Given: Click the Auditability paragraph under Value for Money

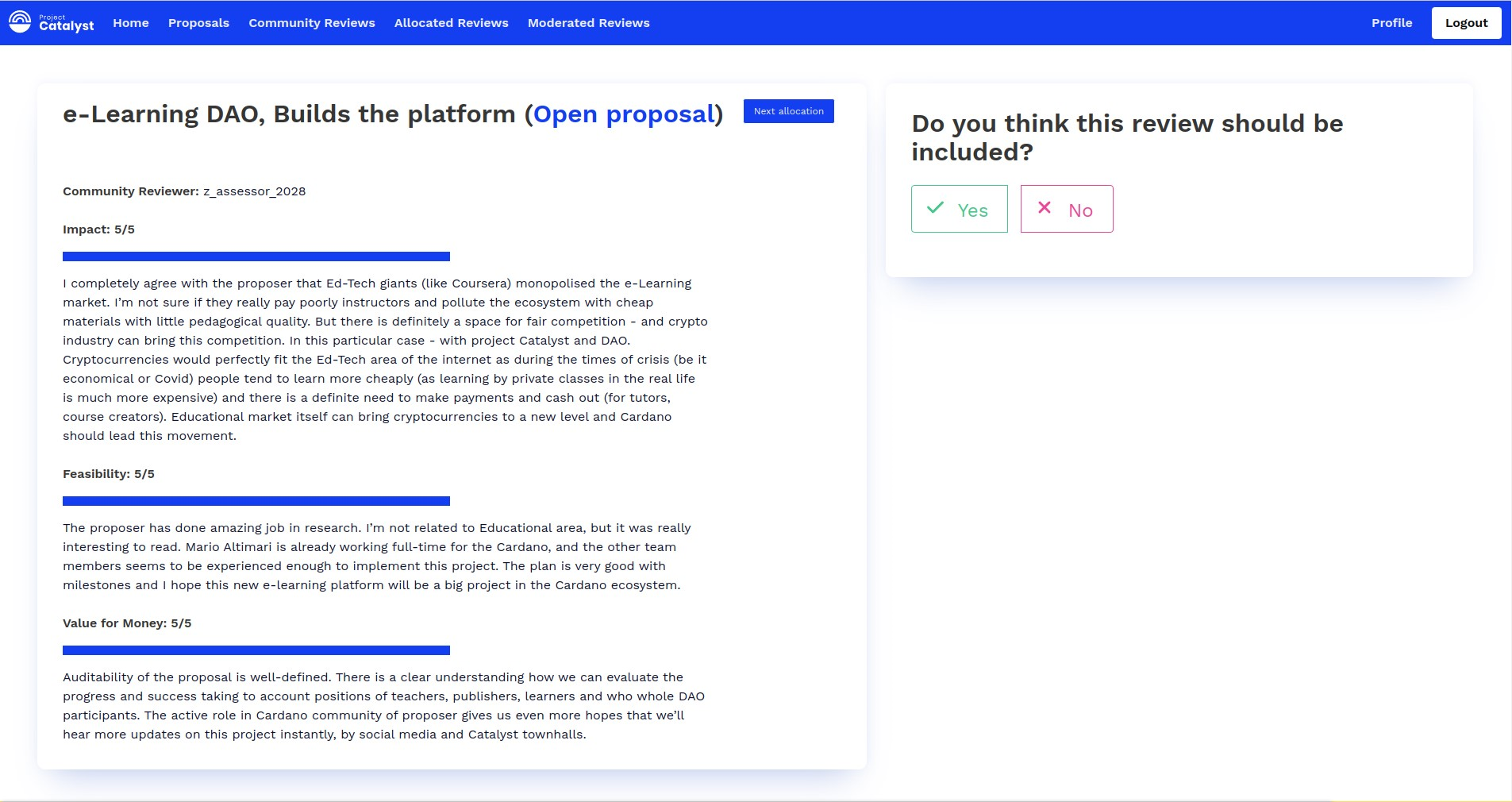Looking at the screenshot, I should coord(383,706).
